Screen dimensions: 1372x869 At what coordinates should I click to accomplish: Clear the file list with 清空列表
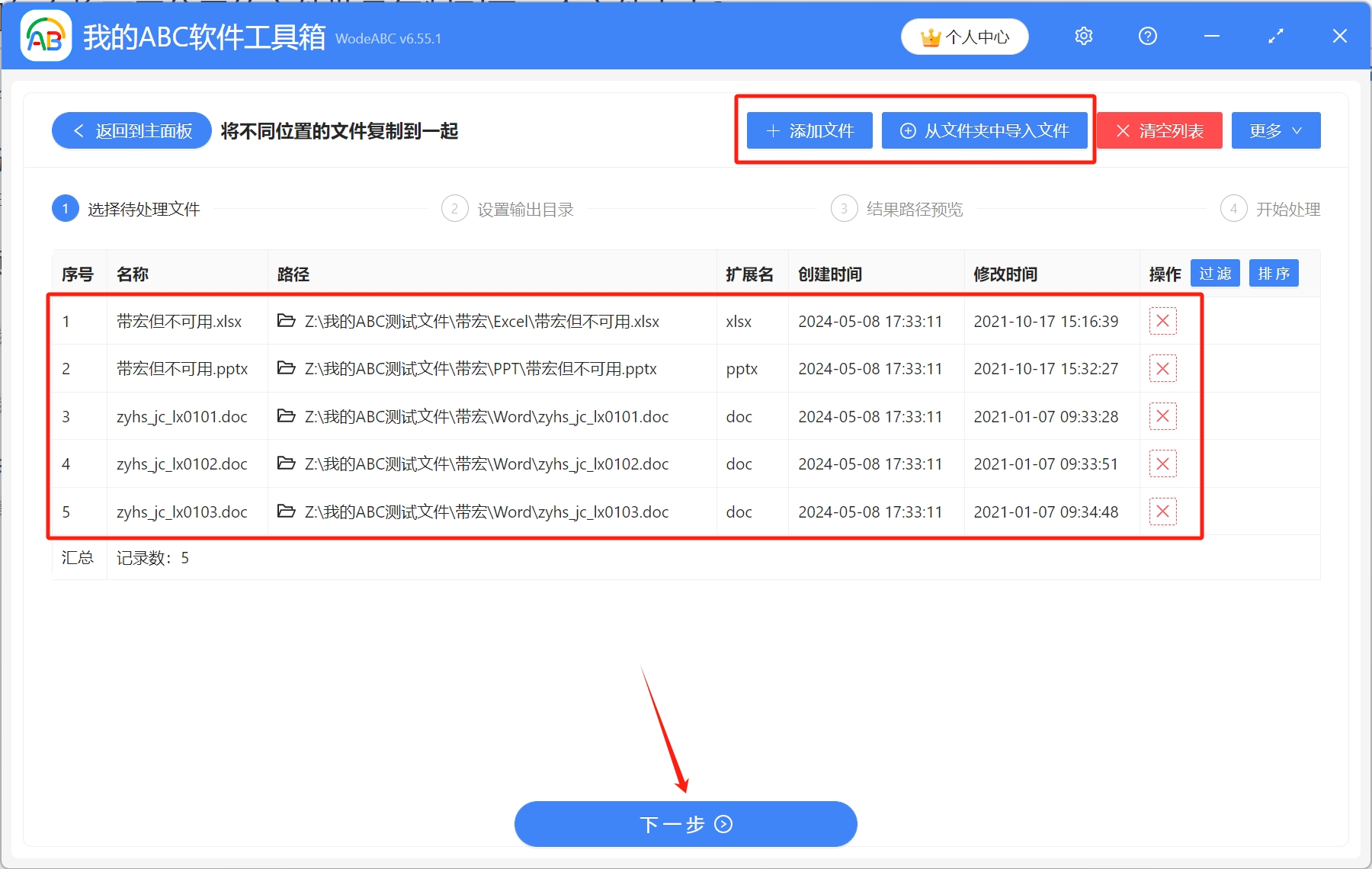tap(1159, 130)
